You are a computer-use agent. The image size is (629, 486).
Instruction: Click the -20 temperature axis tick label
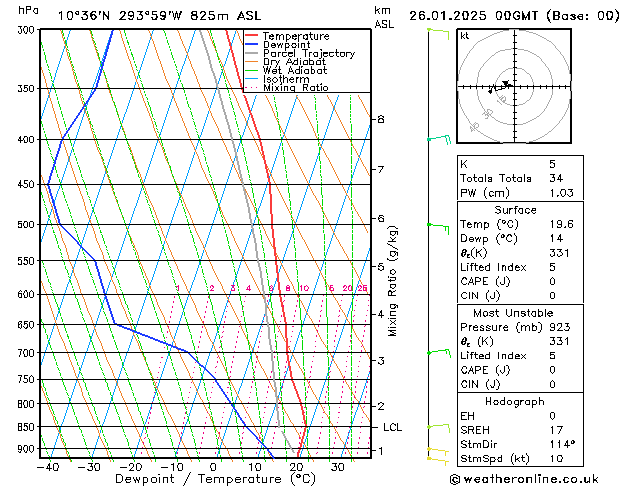tap(131, 467)
